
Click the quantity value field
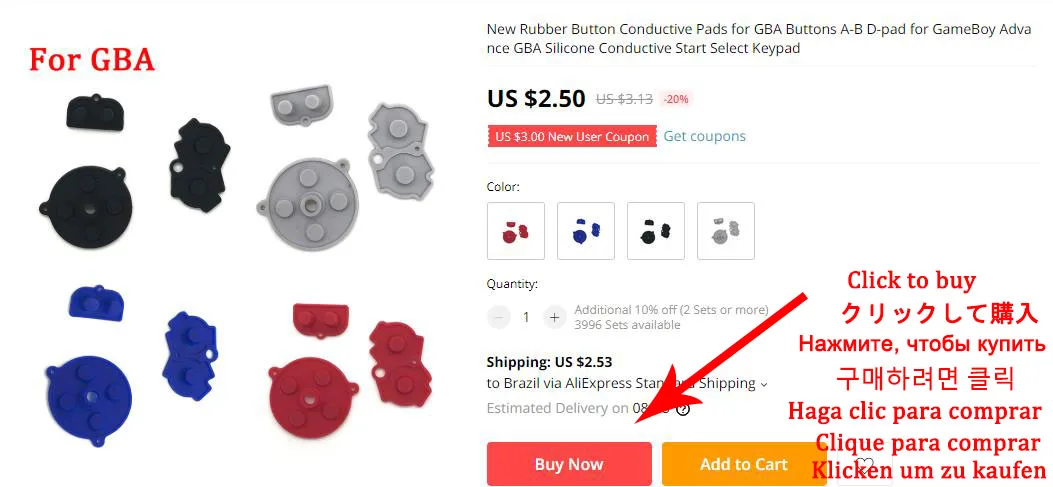[526, 317]
